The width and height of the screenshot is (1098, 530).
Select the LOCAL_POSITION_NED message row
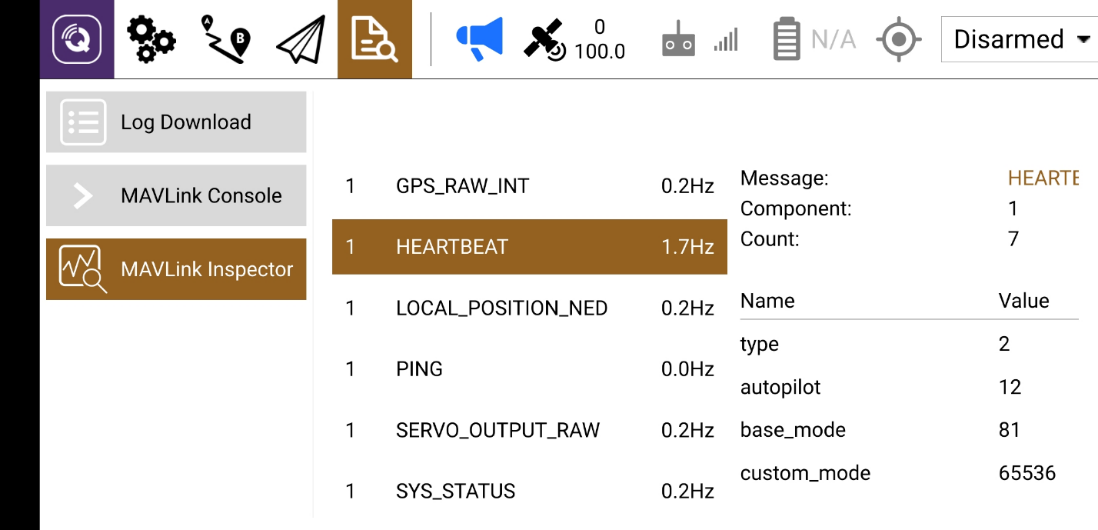coord(529,308)
